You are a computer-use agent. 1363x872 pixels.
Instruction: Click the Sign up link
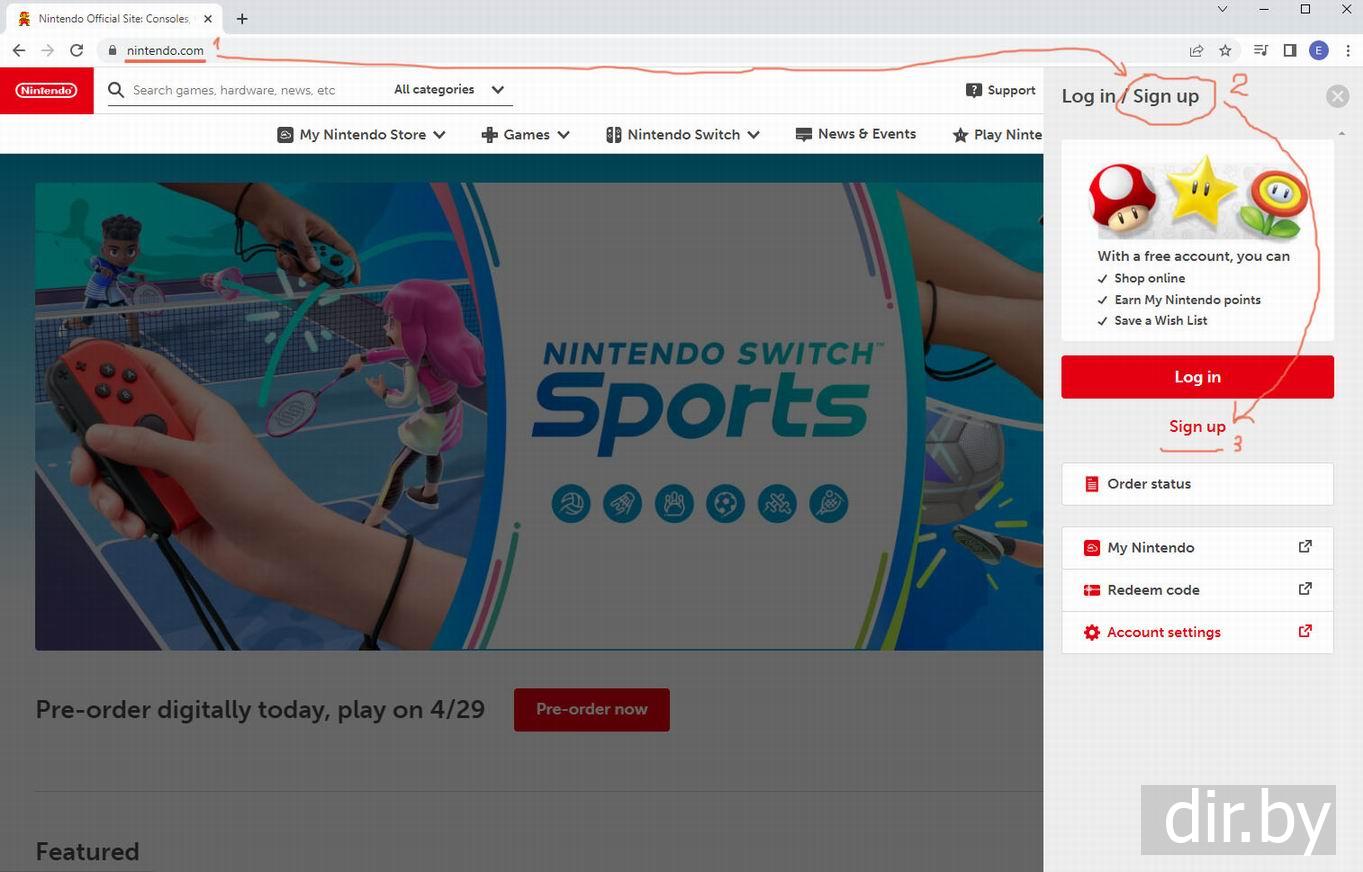click(1197, 426)
